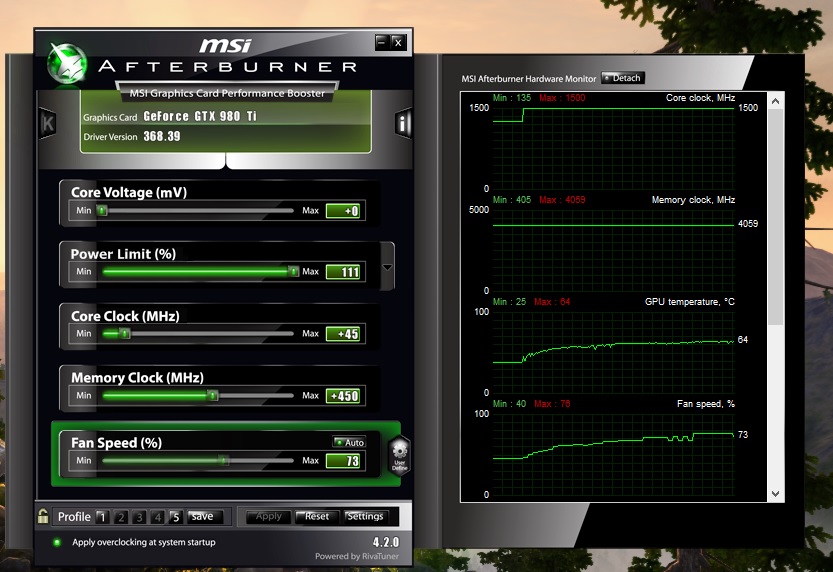Click the driver version 368.39 text
The width and height of the screenshot is (833, 572).
tap(162, 136)
